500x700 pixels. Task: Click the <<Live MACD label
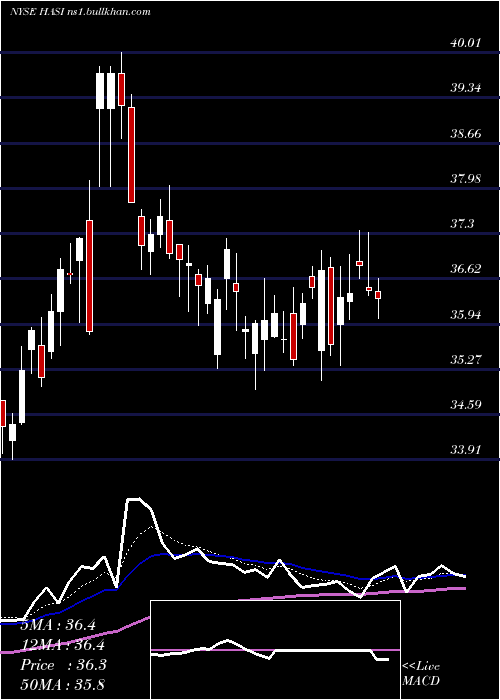[x=421, y=673]
